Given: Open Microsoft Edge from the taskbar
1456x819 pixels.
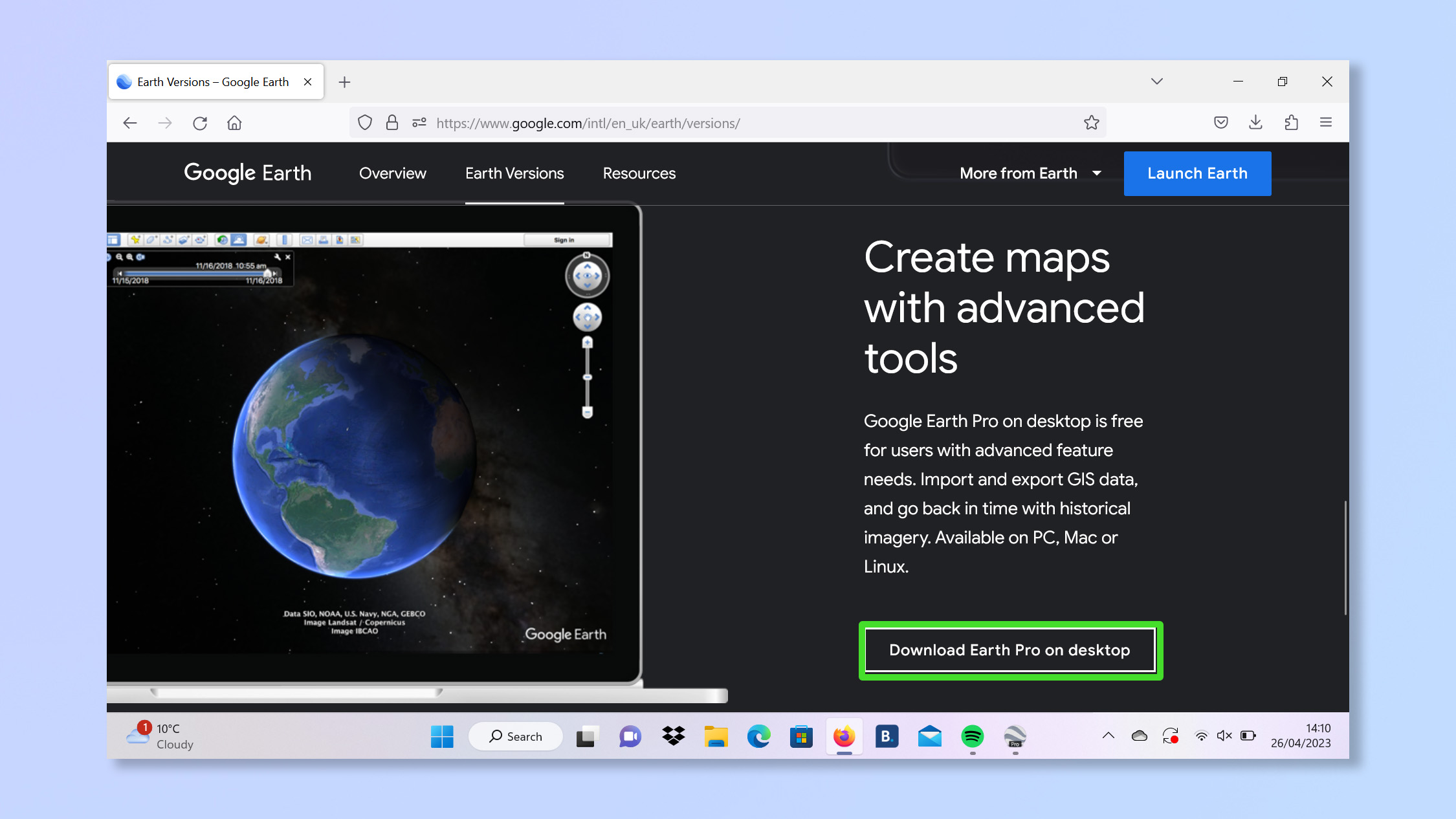Looking at the screenshot, I should [757, 738].
